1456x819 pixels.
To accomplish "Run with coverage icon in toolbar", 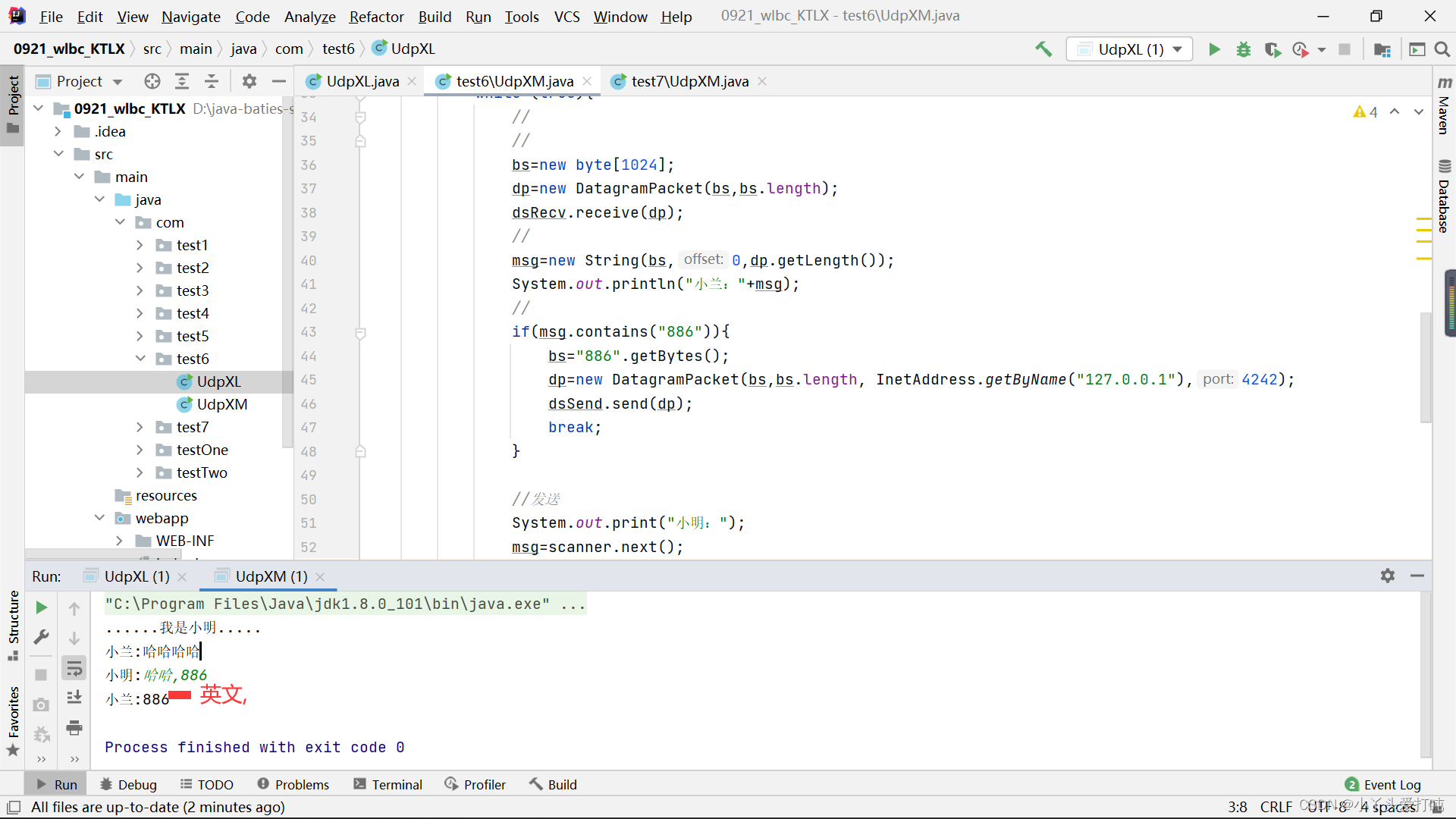I will [1272, 49].
